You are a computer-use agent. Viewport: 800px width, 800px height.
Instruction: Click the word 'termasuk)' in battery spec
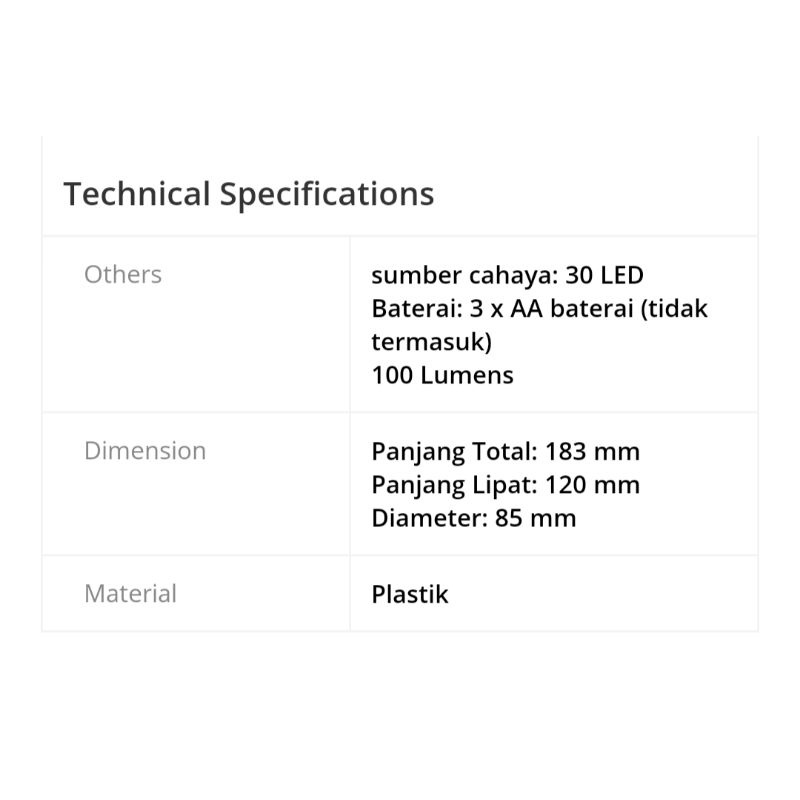[x=431, y=342]
